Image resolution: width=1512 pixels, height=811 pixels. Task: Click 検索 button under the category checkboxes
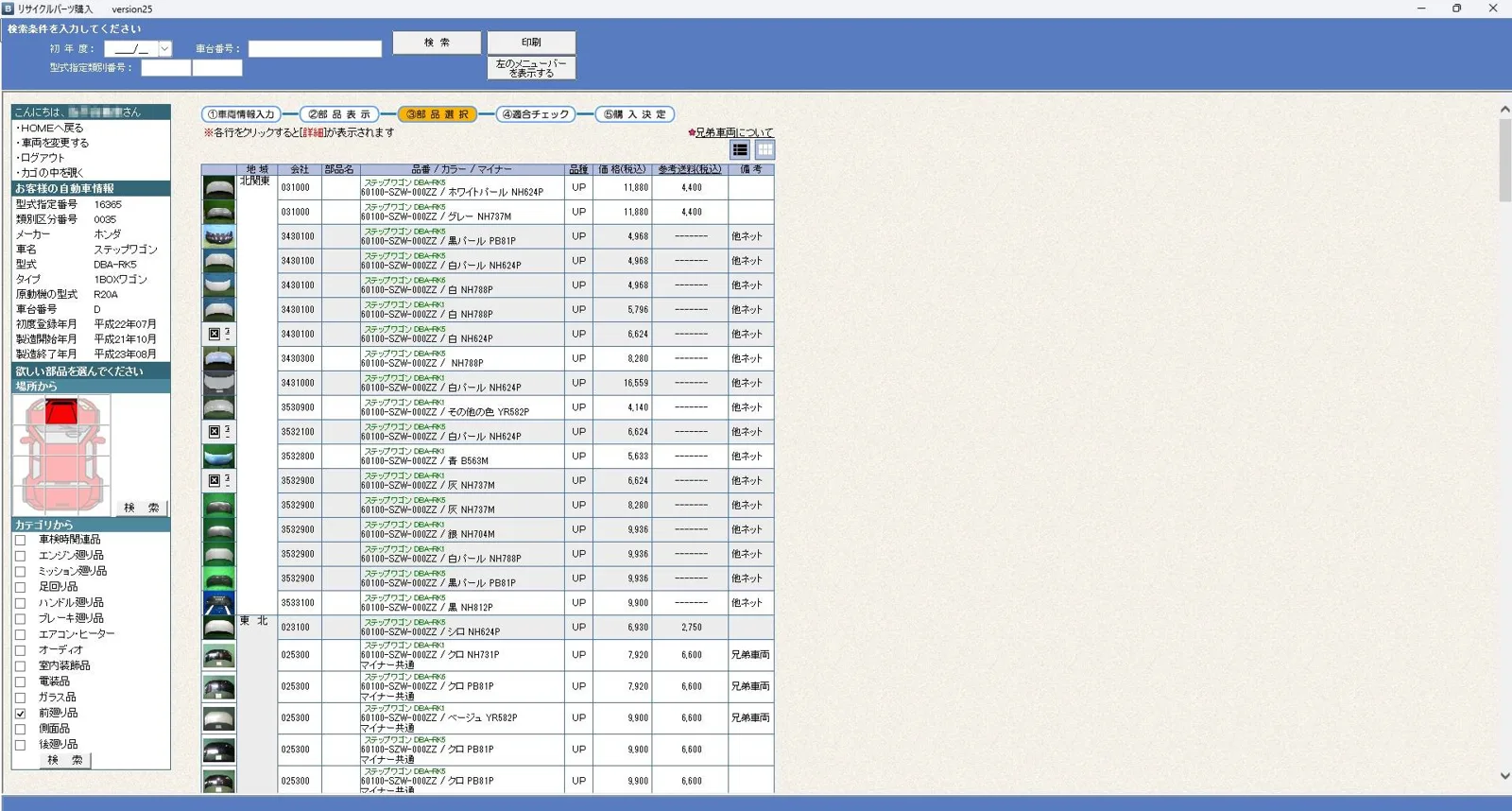pyautogui.click(x=64, y=760)
